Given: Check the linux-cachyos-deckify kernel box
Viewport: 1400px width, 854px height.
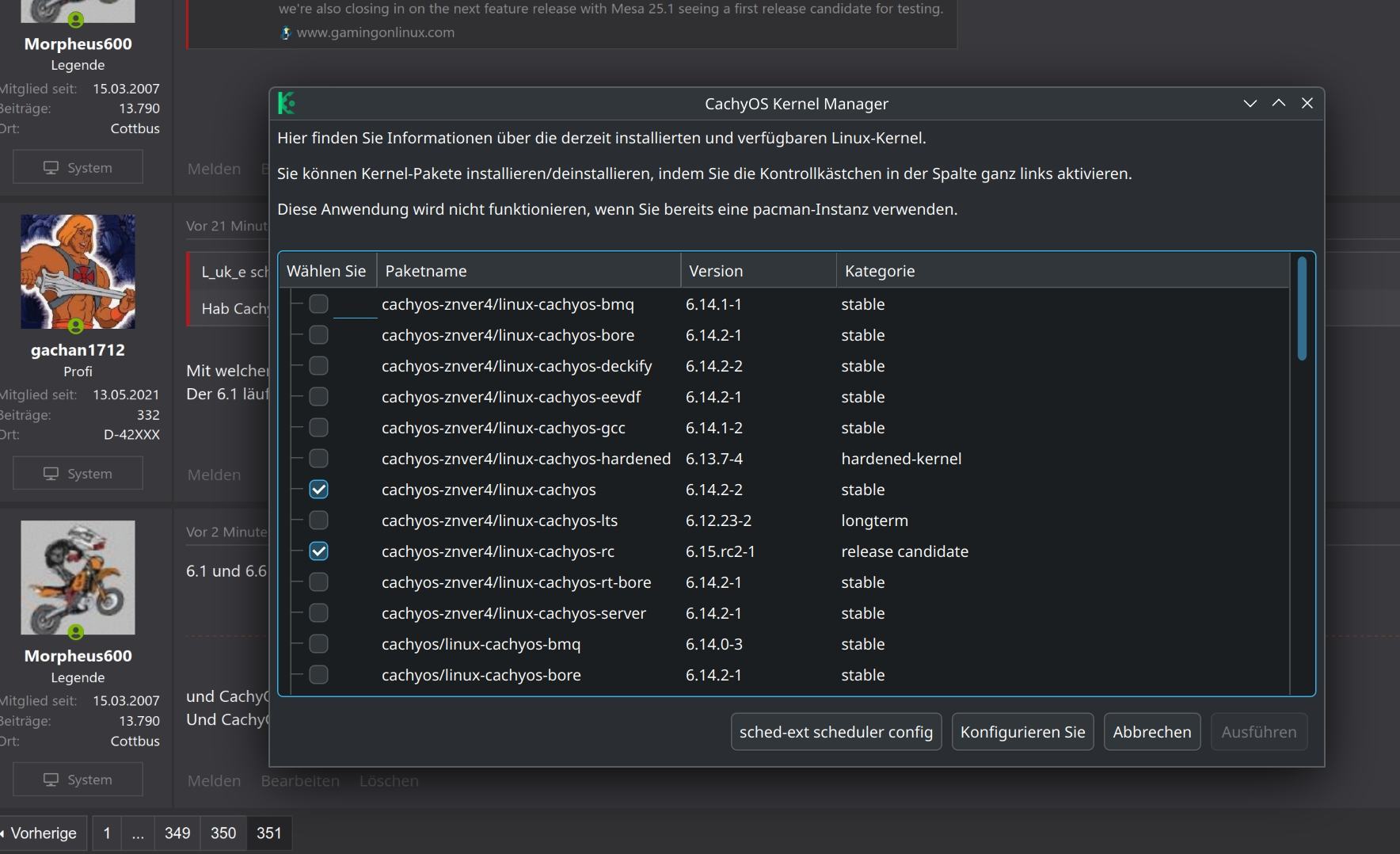Looking at the screenshot, I should click(318, 365).
